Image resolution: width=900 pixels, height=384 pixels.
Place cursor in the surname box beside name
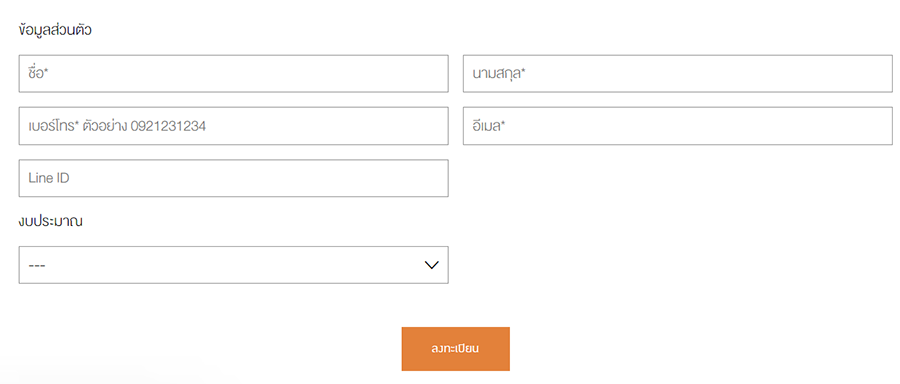click(678, 73)
